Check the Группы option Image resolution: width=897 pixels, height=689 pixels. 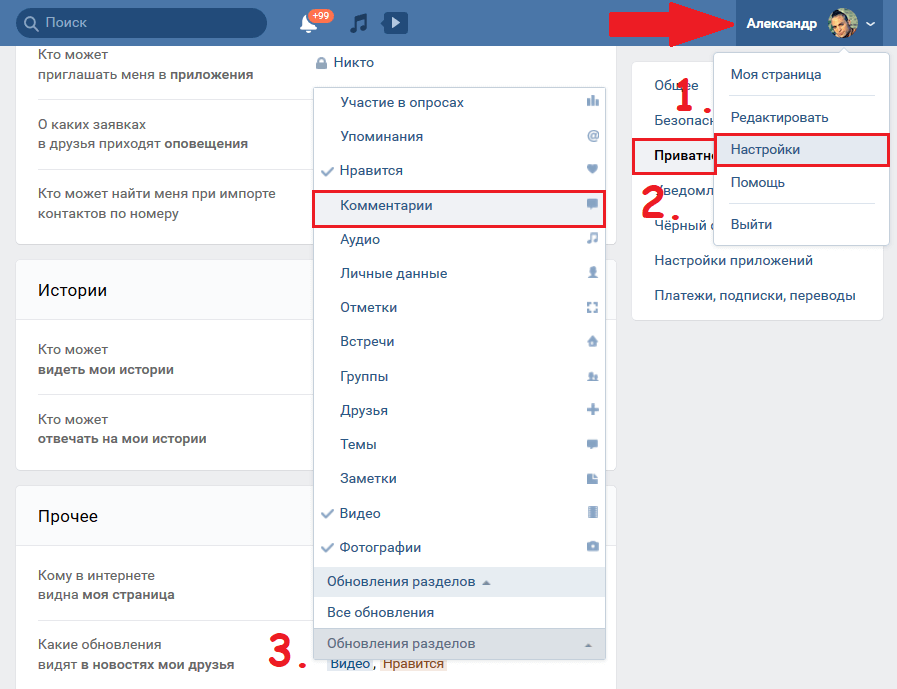[x=459, y=377]
